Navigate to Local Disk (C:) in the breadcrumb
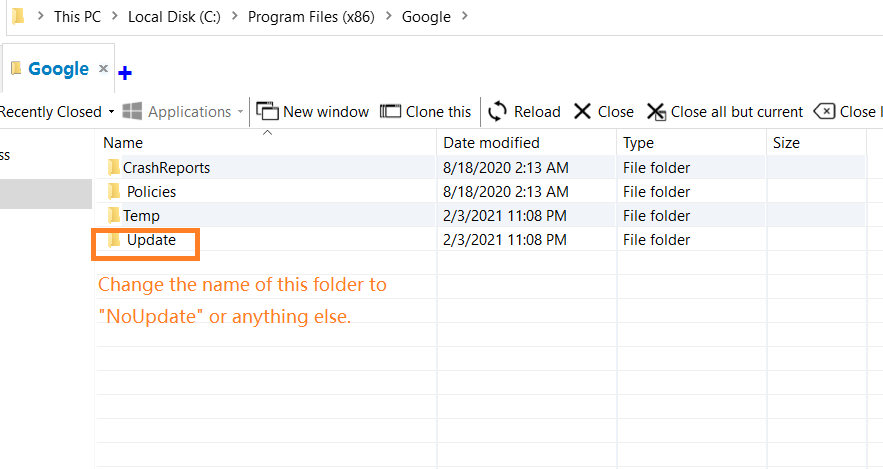 coord(174,16)
